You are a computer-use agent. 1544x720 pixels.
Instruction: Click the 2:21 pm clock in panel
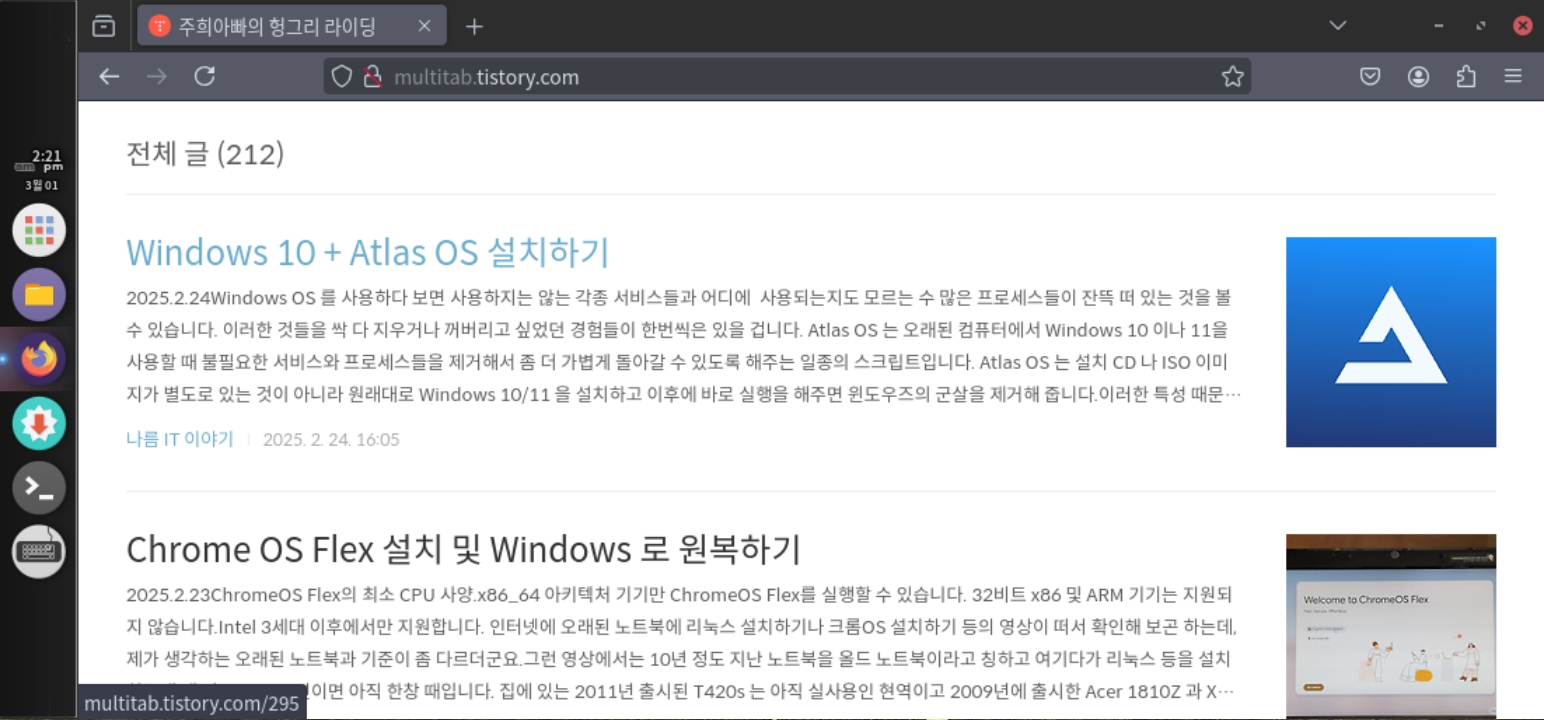(41, 160)
